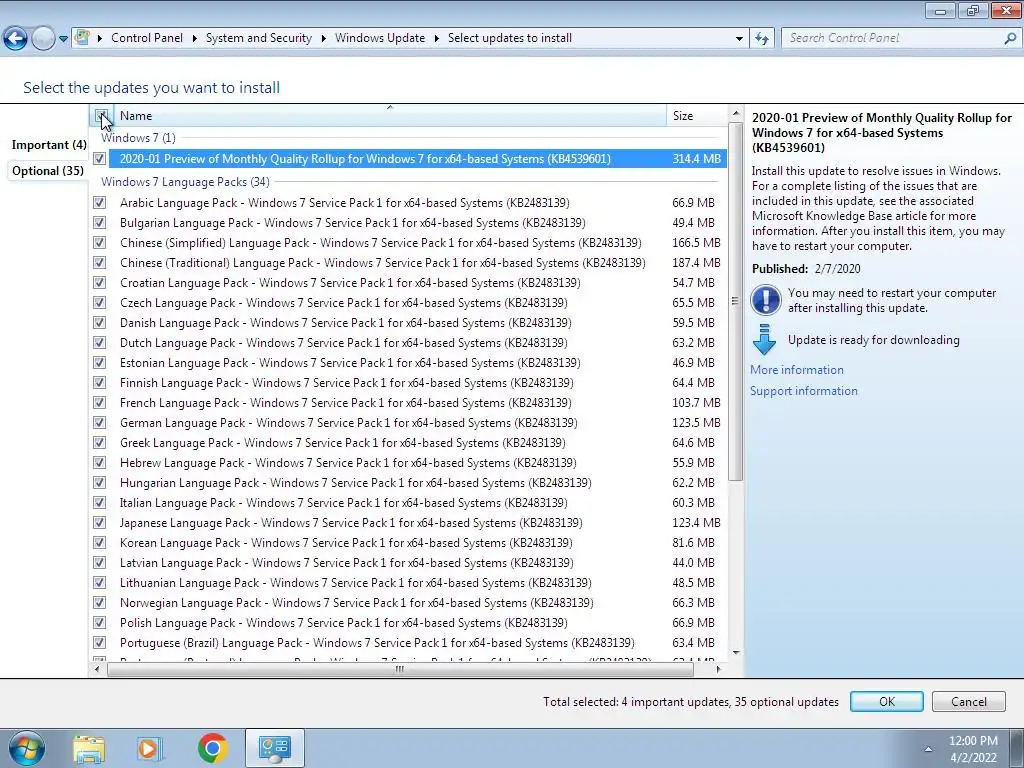Image resolution: width=1024 pixels, height=768 pixels.
Task: Select the Japanese Language Pack row
Action: (x=409, y=522)
